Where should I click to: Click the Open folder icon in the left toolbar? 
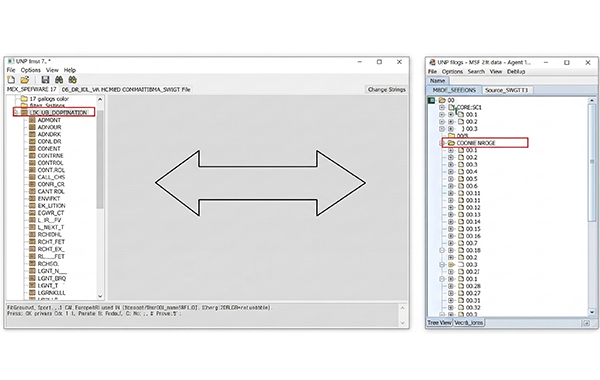[25, 80]
